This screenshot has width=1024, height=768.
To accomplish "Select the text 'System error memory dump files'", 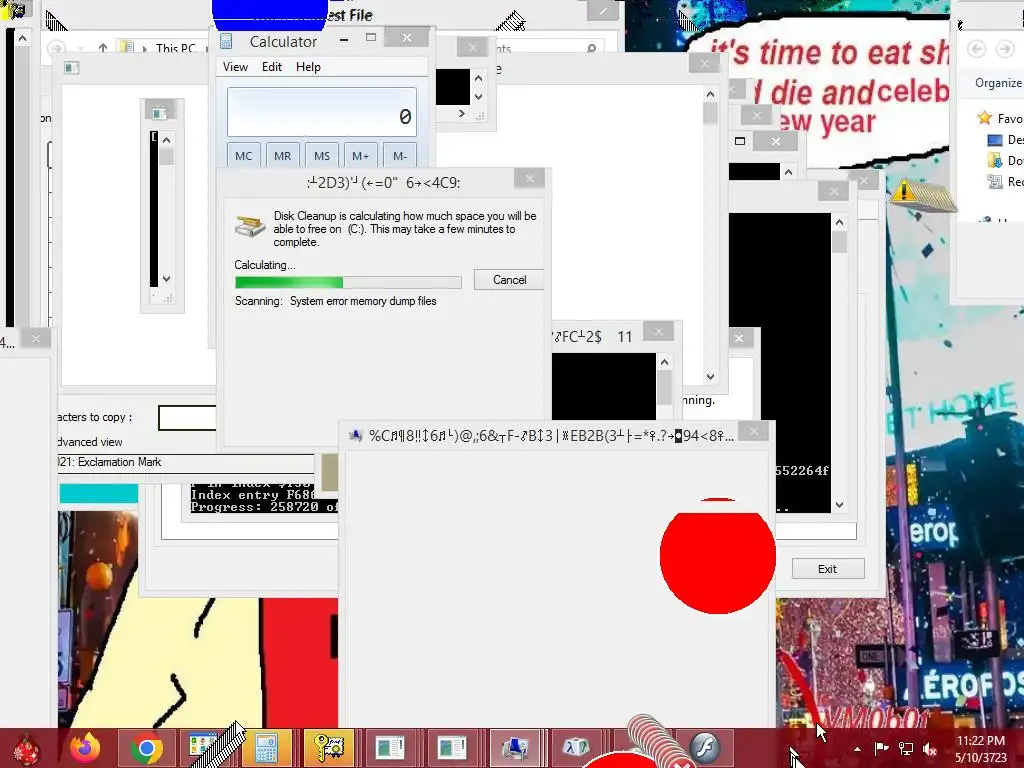I will pos(363,301).
